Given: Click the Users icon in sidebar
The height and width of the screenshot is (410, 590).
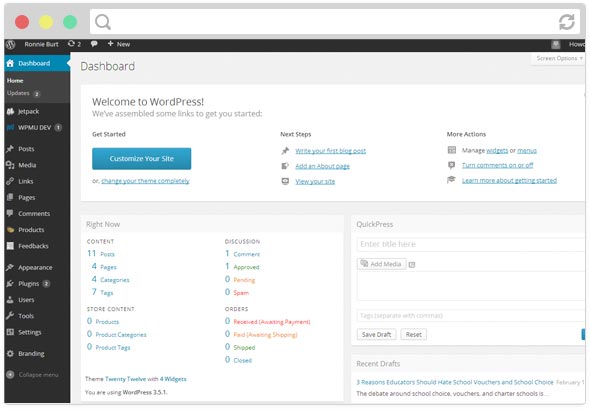Looking at the screenshot, I should 10,300.
